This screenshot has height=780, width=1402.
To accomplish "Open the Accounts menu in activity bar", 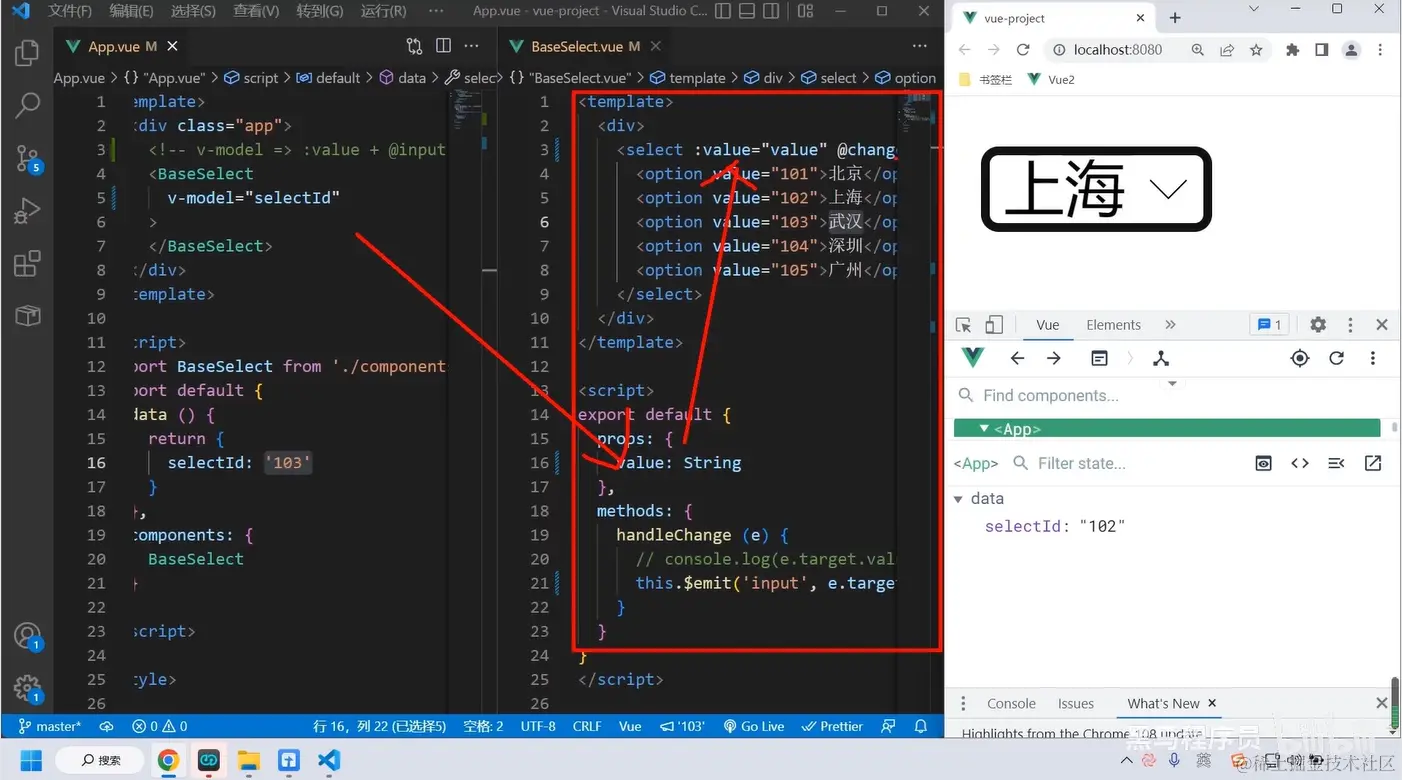I will (x=27, y=636).
